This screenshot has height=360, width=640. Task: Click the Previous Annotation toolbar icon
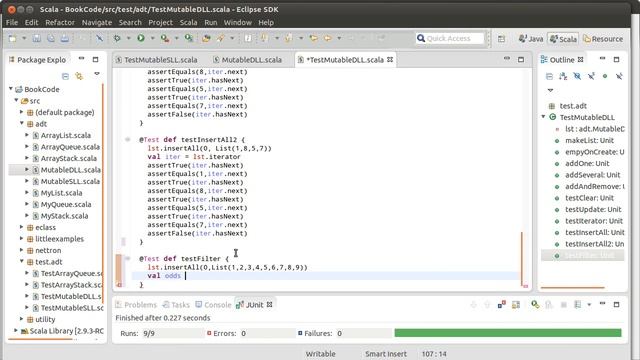(x=289, y=38)
